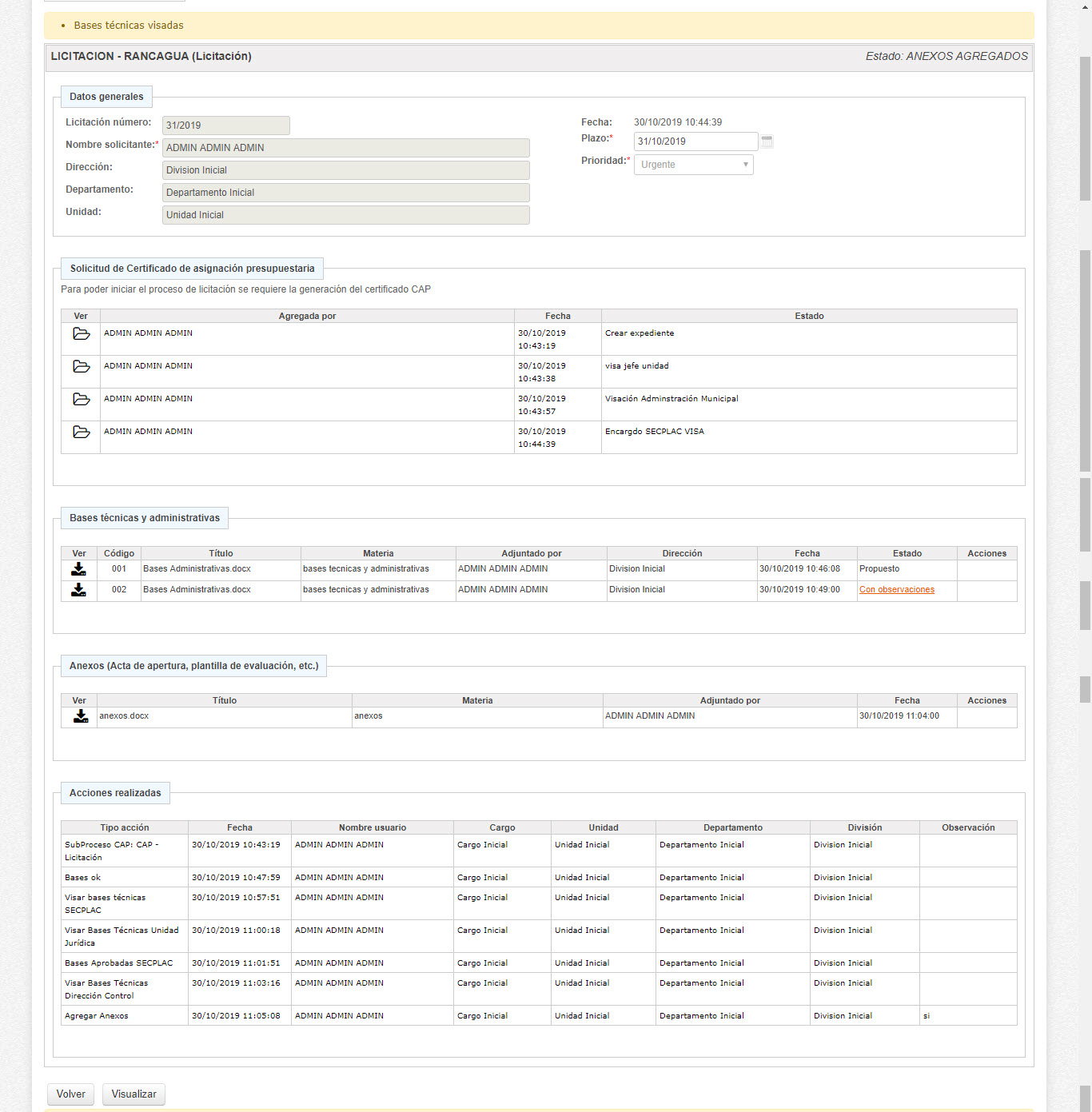The width and height of the screenshot is (1092, 1112).
Task: Select the Licitación número field
Action: pyautogui.click(x=225, y=126)
